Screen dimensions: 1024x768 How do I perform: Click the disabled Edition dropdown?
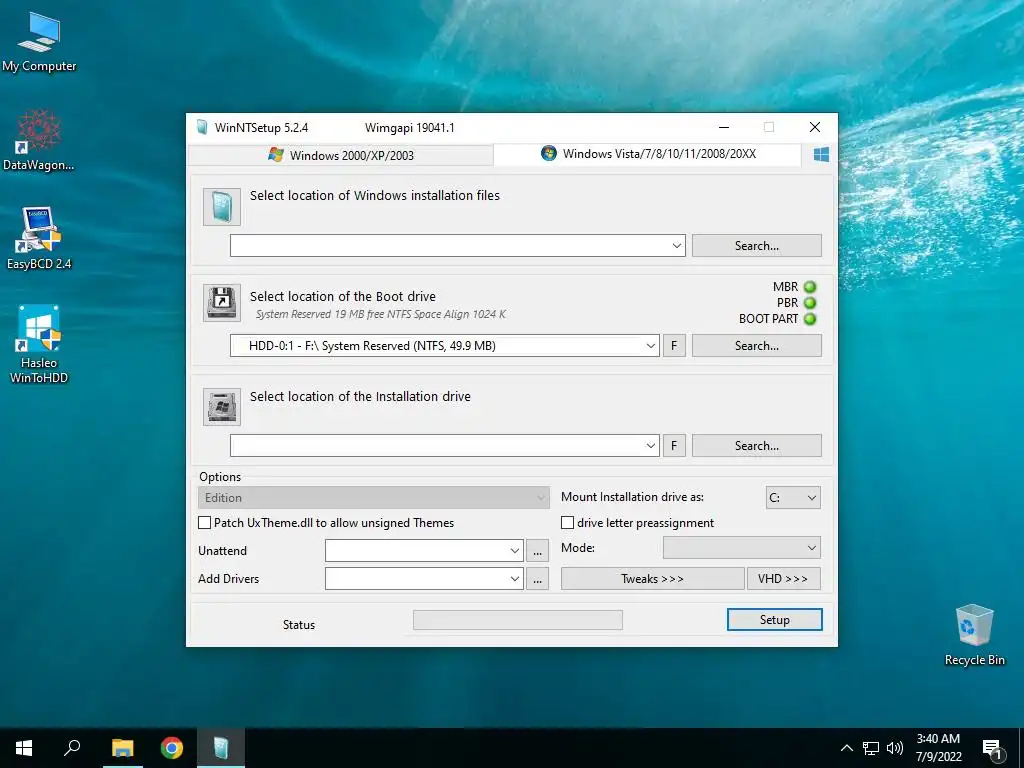point(374,498)
